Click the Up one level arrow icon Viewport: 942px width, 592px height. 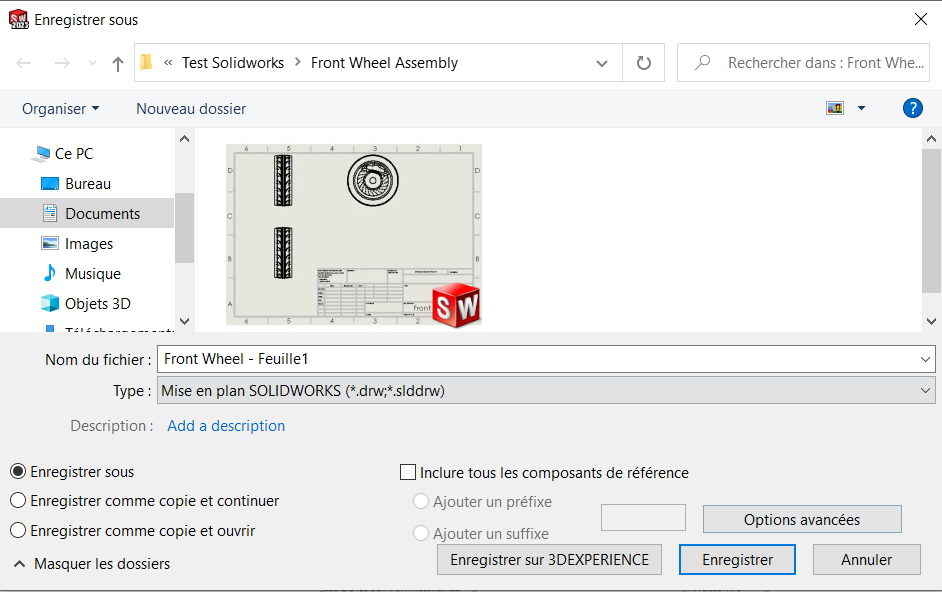click(x=118, y=63)
